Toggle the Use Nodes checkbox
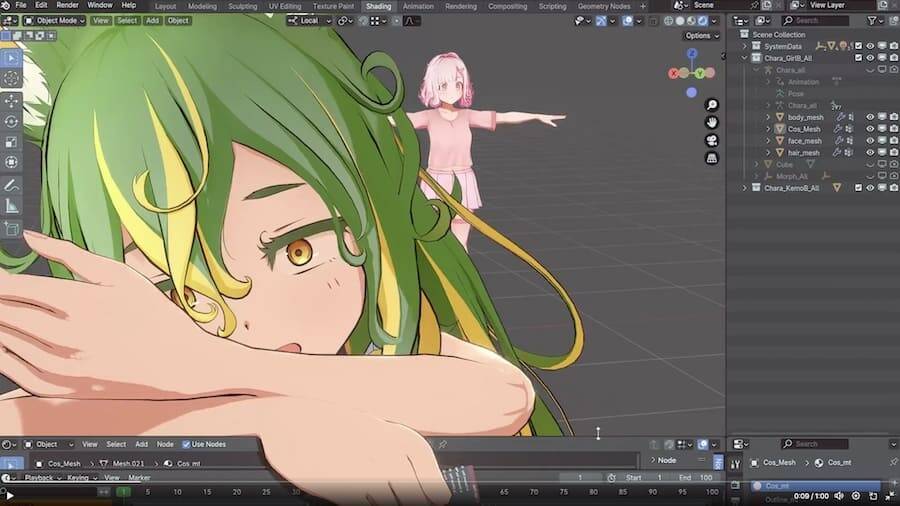The width and height of the screenshot is (900, 506). pos(186,444)
